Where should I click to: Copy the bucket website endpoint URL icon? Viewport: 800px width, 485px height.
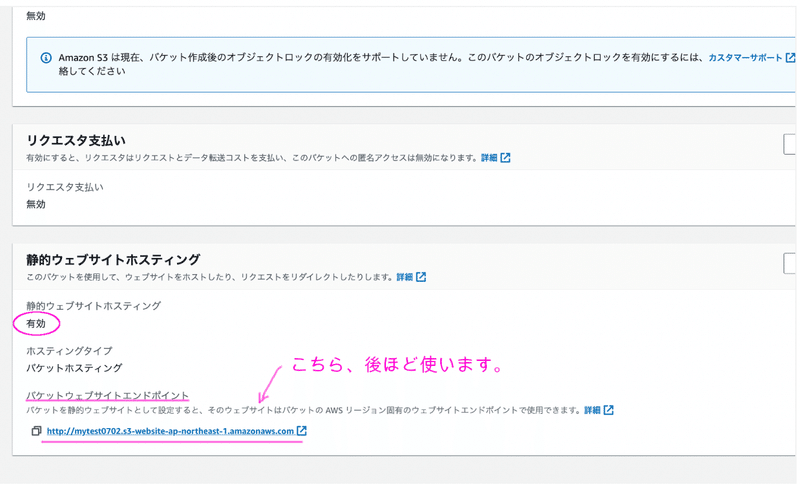(36, 431)
